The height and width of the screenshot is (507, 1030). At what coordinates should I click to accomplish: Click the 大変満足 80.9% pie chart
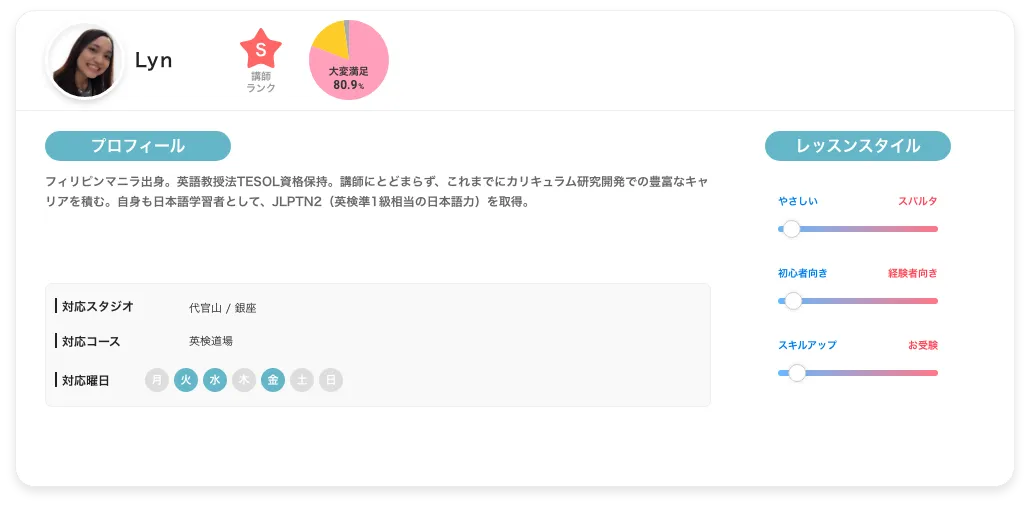point(349,60)
